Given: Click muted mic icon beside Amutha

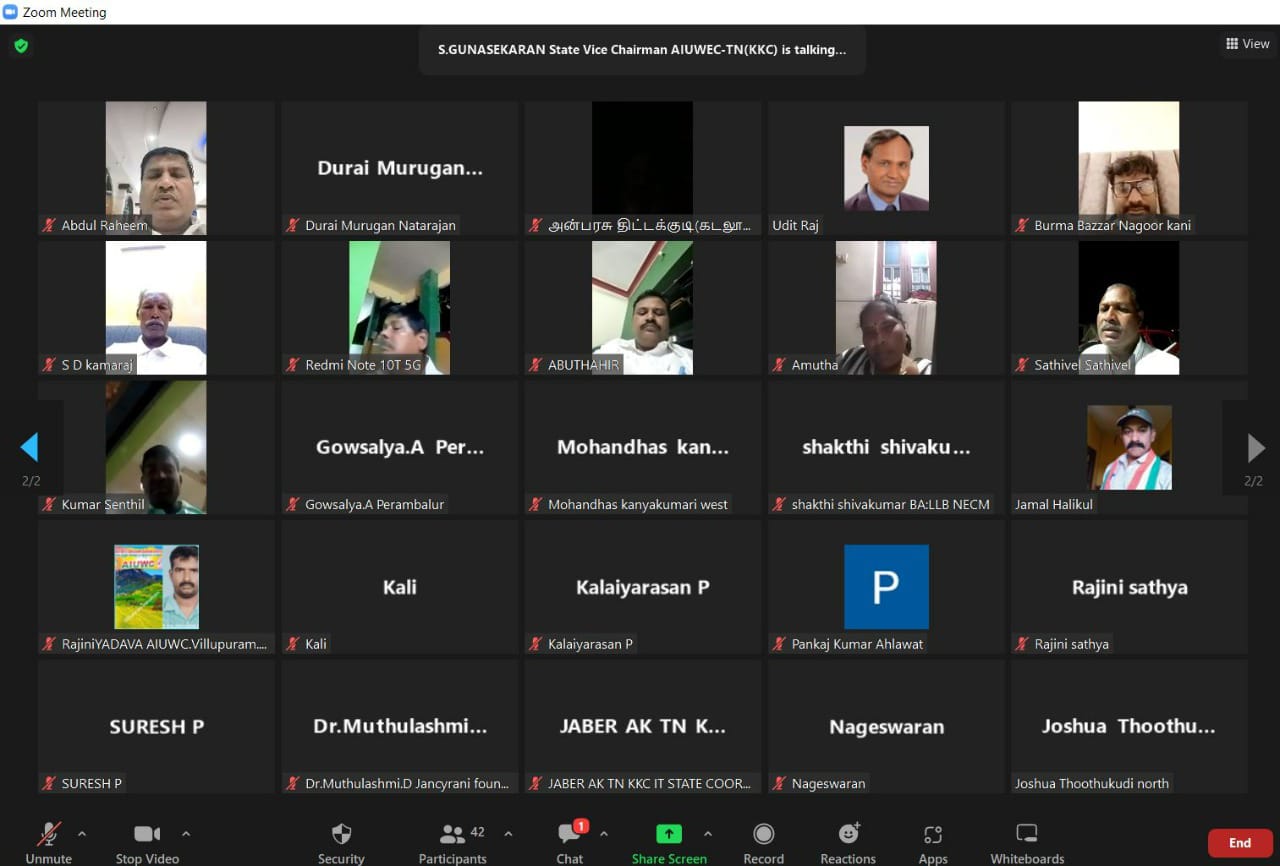Looking at the screenshot, I should pyautogui.click(x=779, y=365).
